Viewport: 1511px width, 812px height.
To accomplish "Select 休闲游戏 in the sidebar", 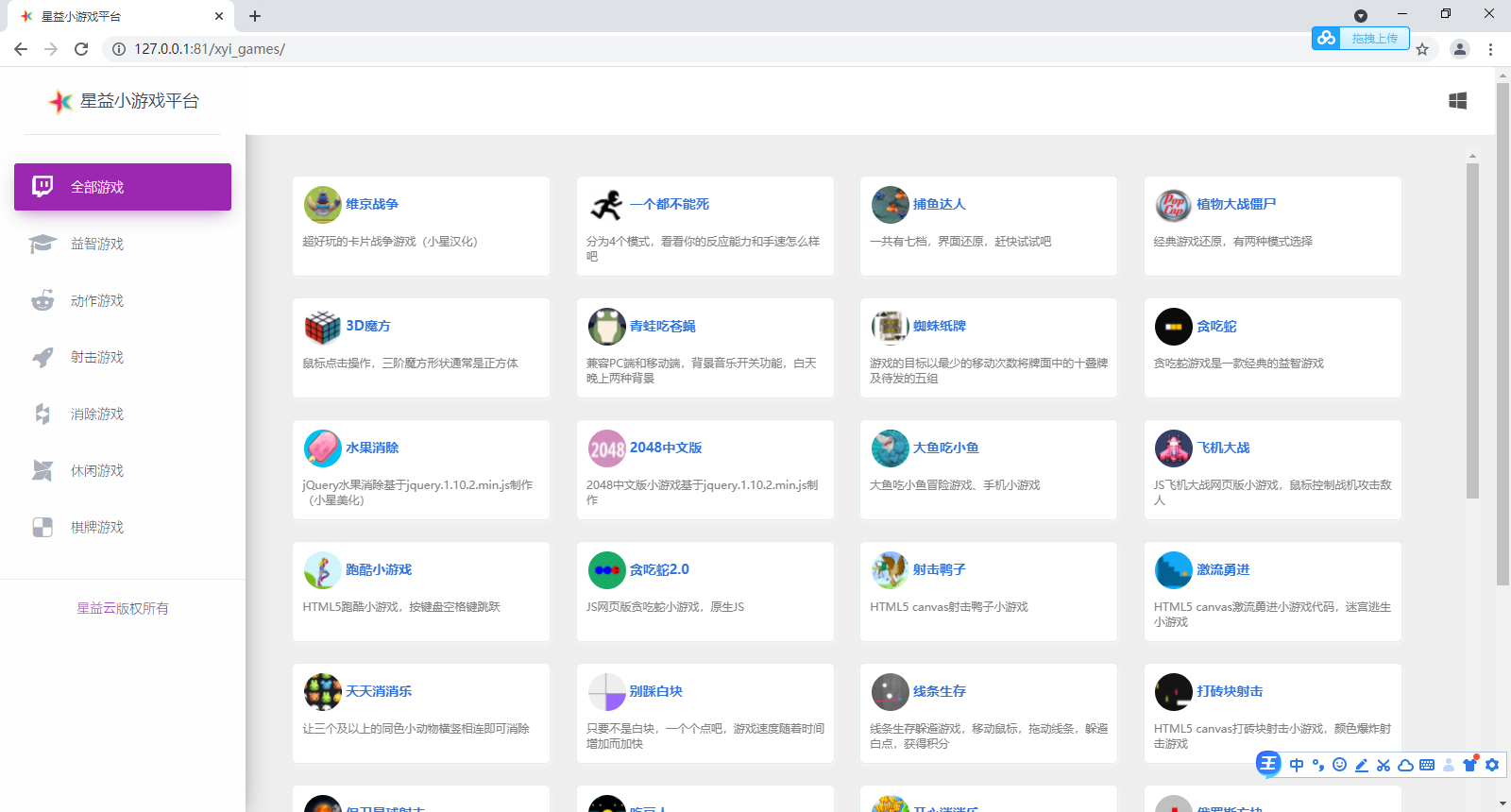I will click(123, 470).
